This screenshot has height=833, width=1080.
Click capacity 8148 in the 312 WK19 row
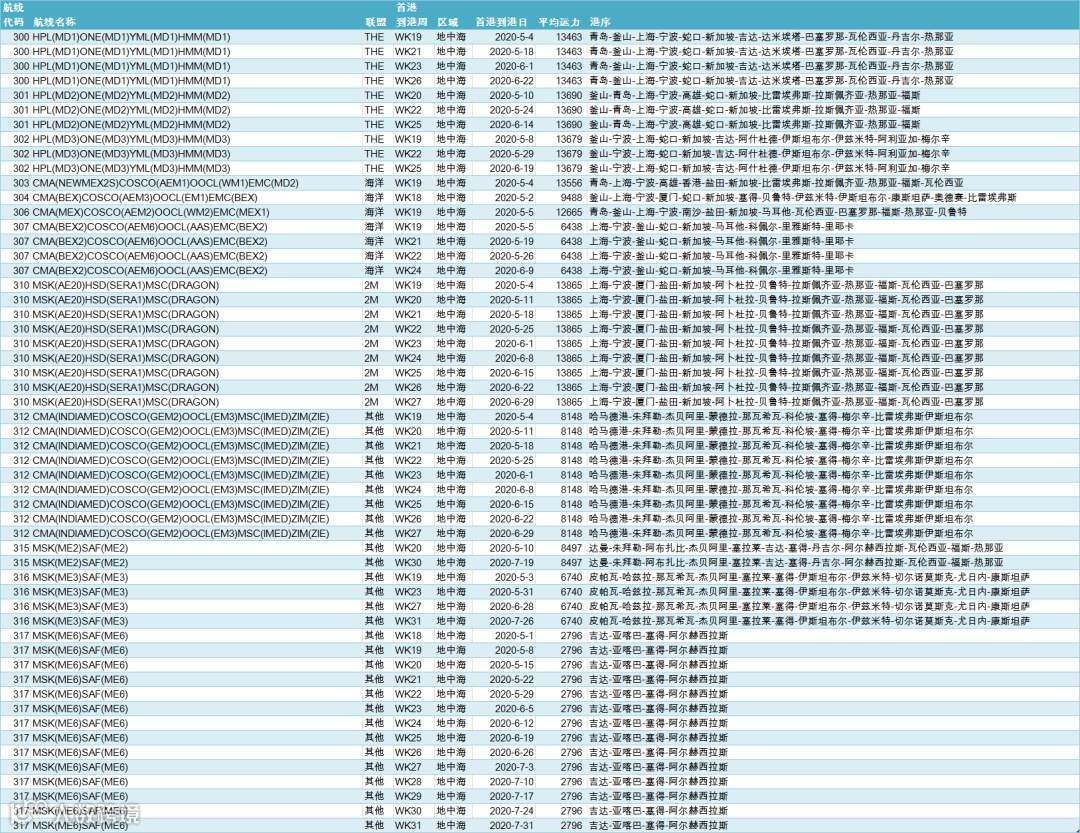click(571, 417)
